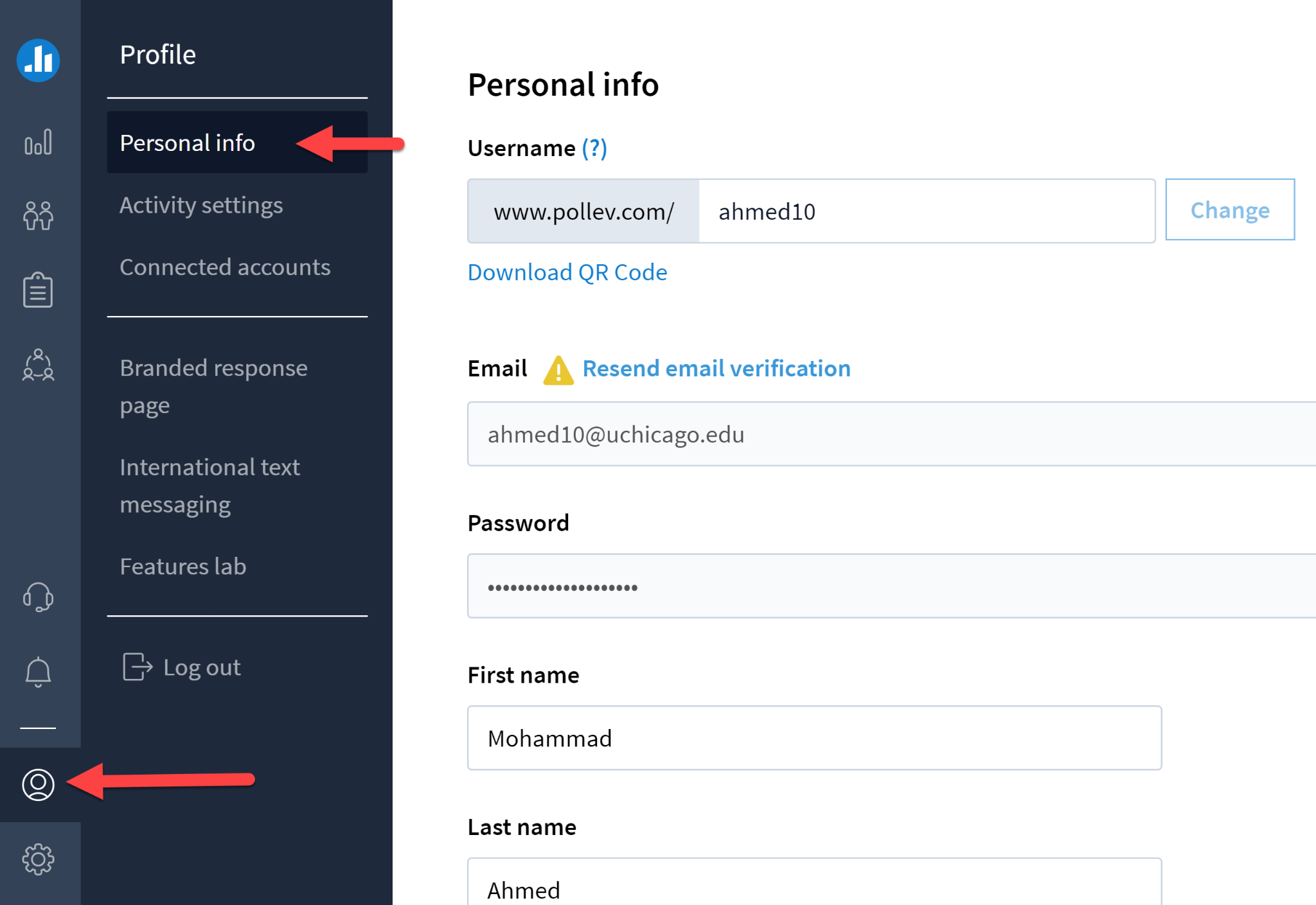This screenshot has height=905, width=1316.
Task: Click the Change username button
Action: coord(1229,210)
